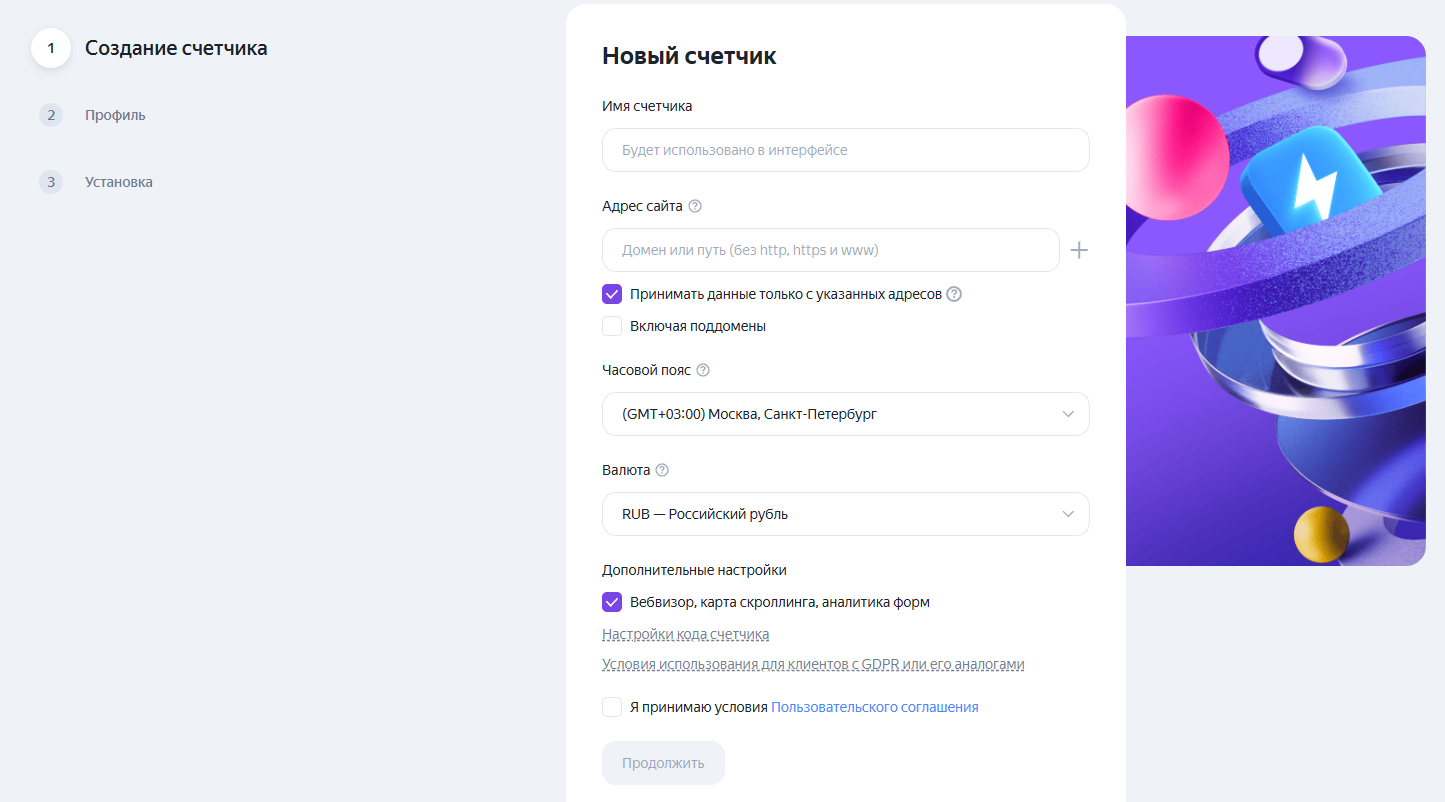Go to step 3 Установка
Image resolution: width=1445 pixels, height=802 pixels.
click(x=96, y=182)
